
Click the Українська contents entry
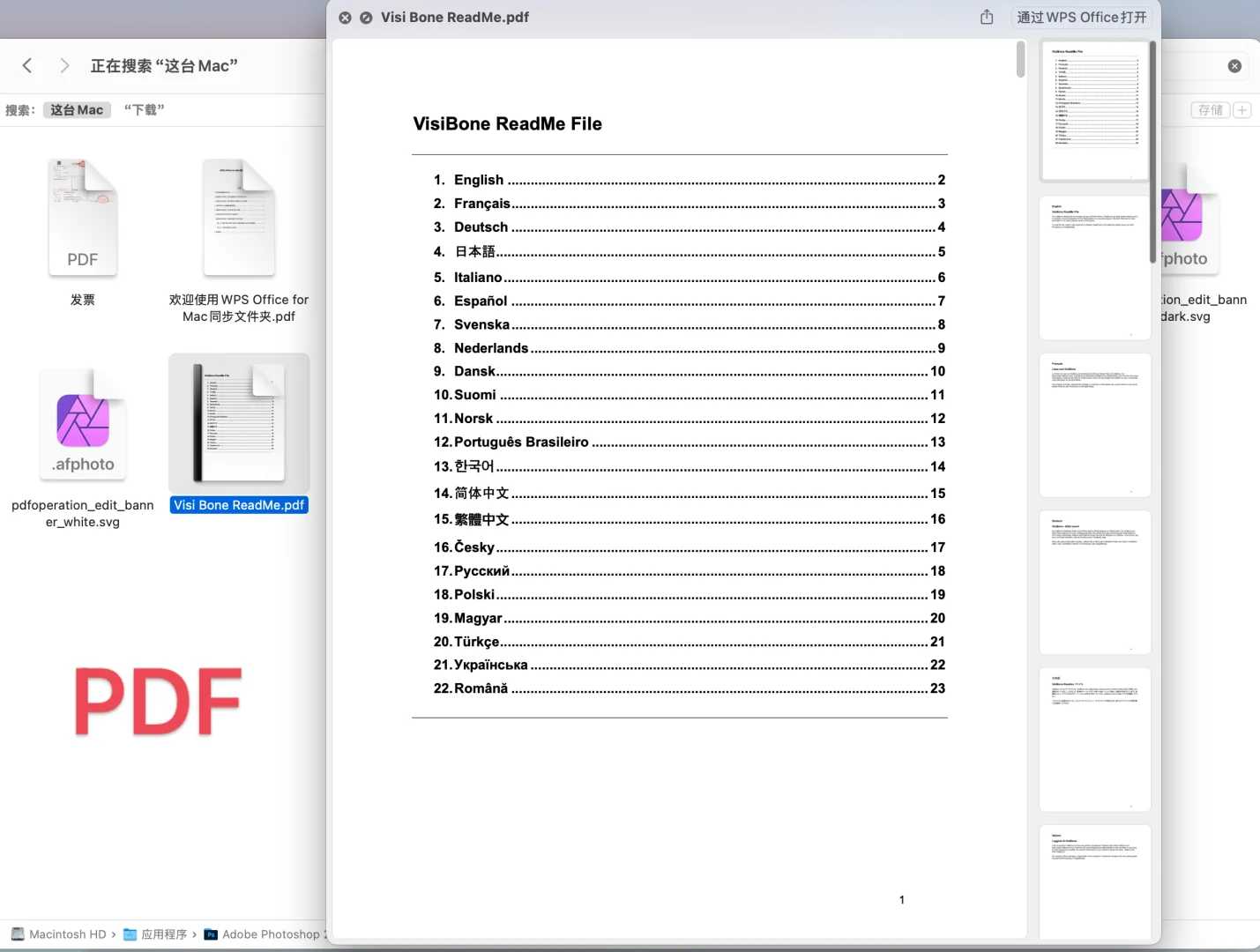point(689,665)
